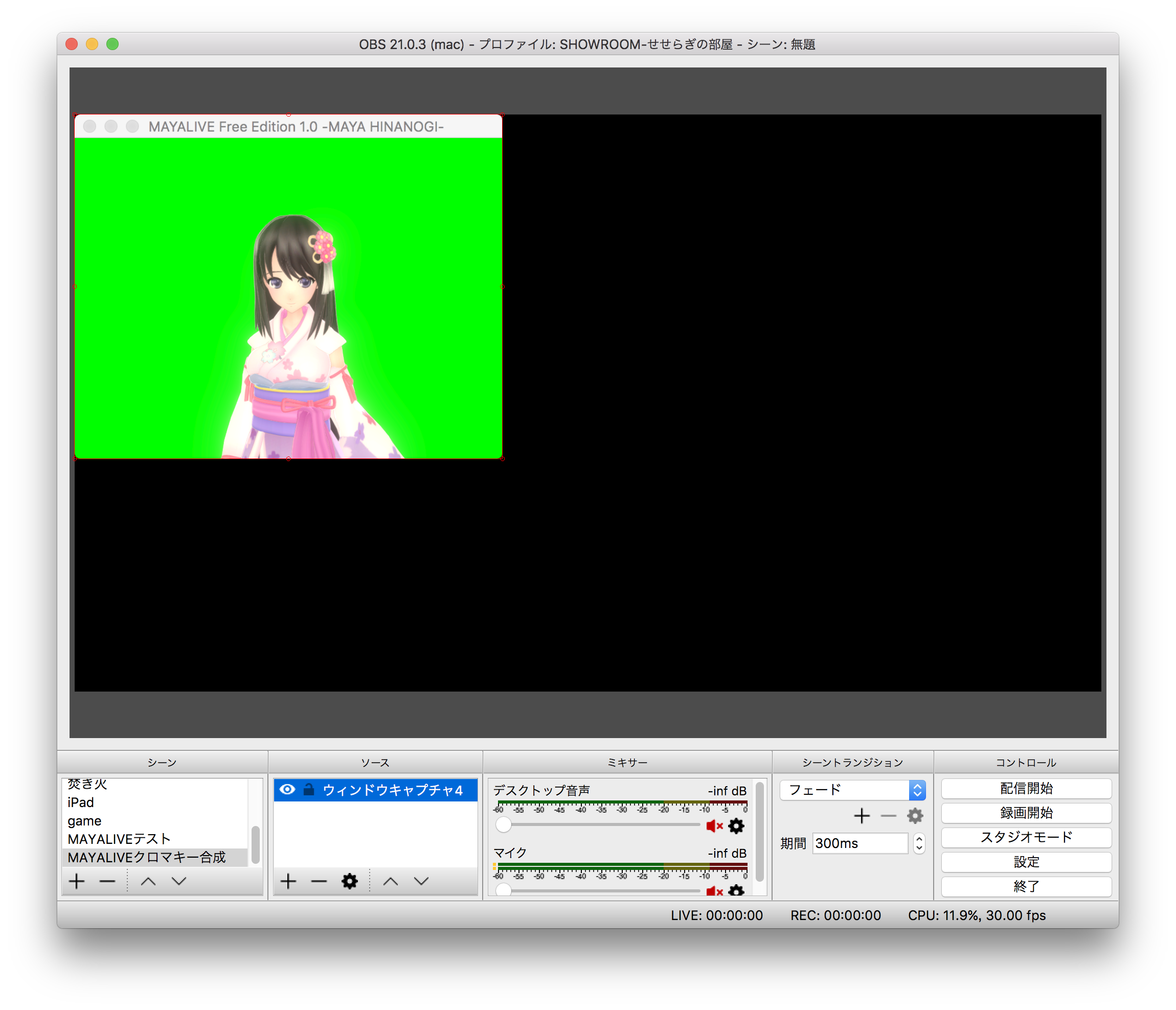Viewport: 1176px width, 1010px height.
Task: Unmute デスクトップ音声 speaker icon
Action: coord(714,825)
